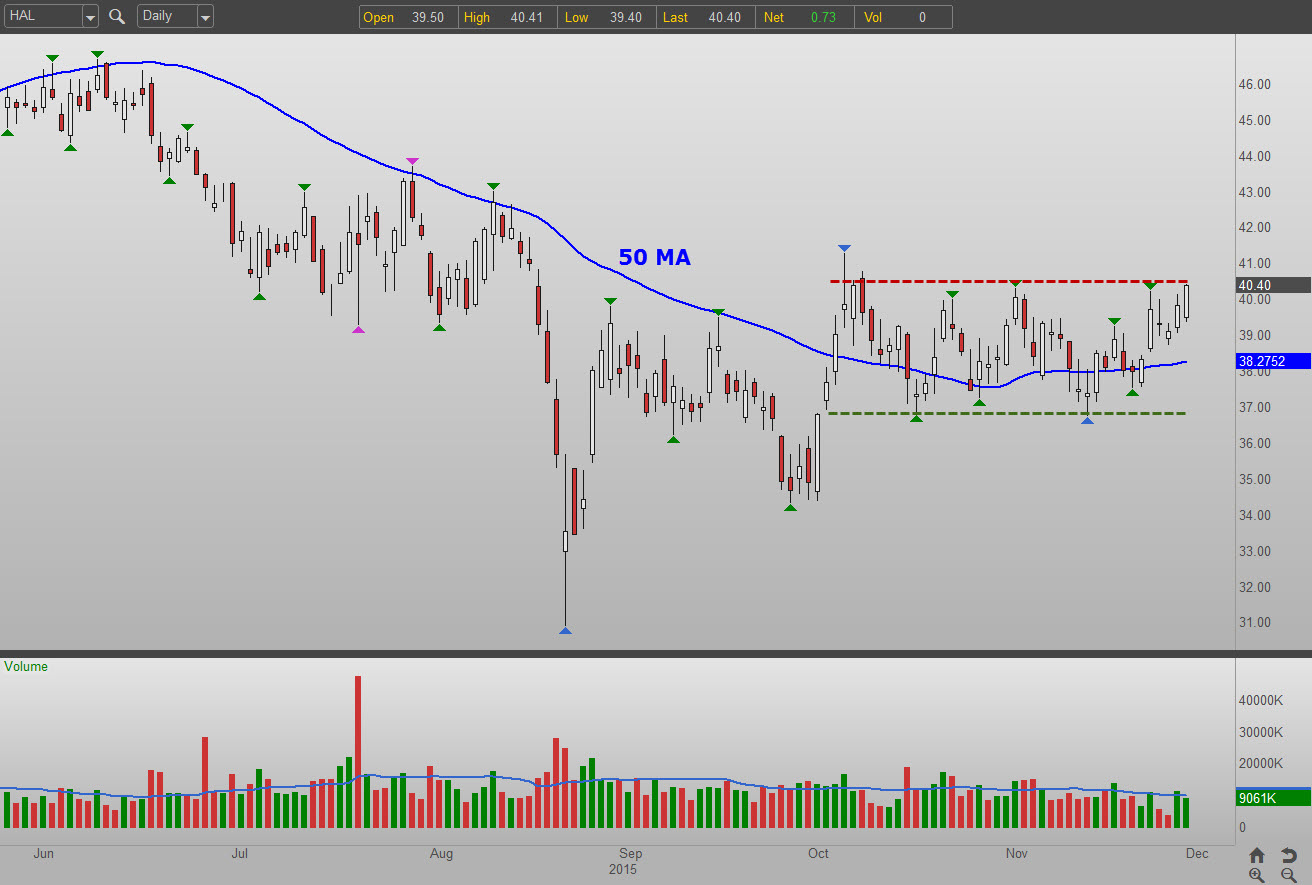This screenshot has height=885, width=1312.
Task: Click the "Jun" month label on time axis
Action: pyautogui.click(x=43, y=854)
